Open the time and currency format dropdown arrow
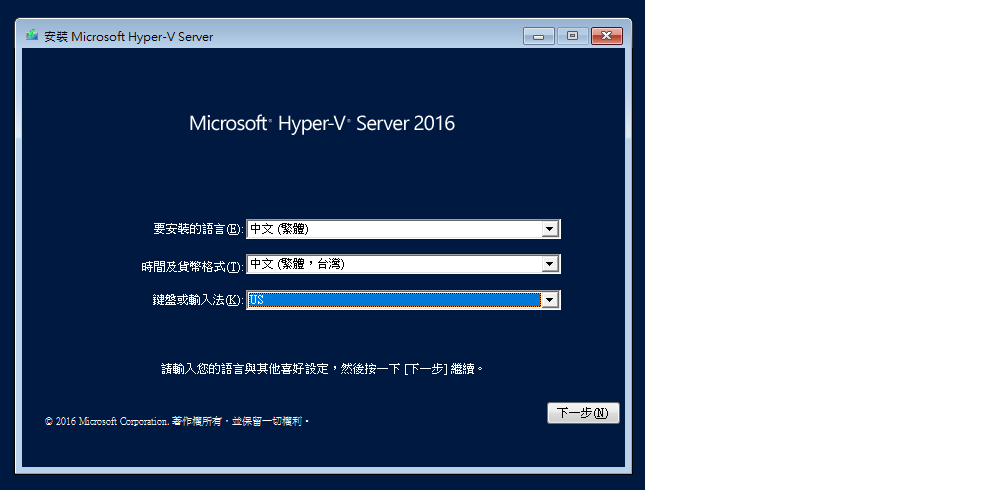 click(x=550, y=264)
